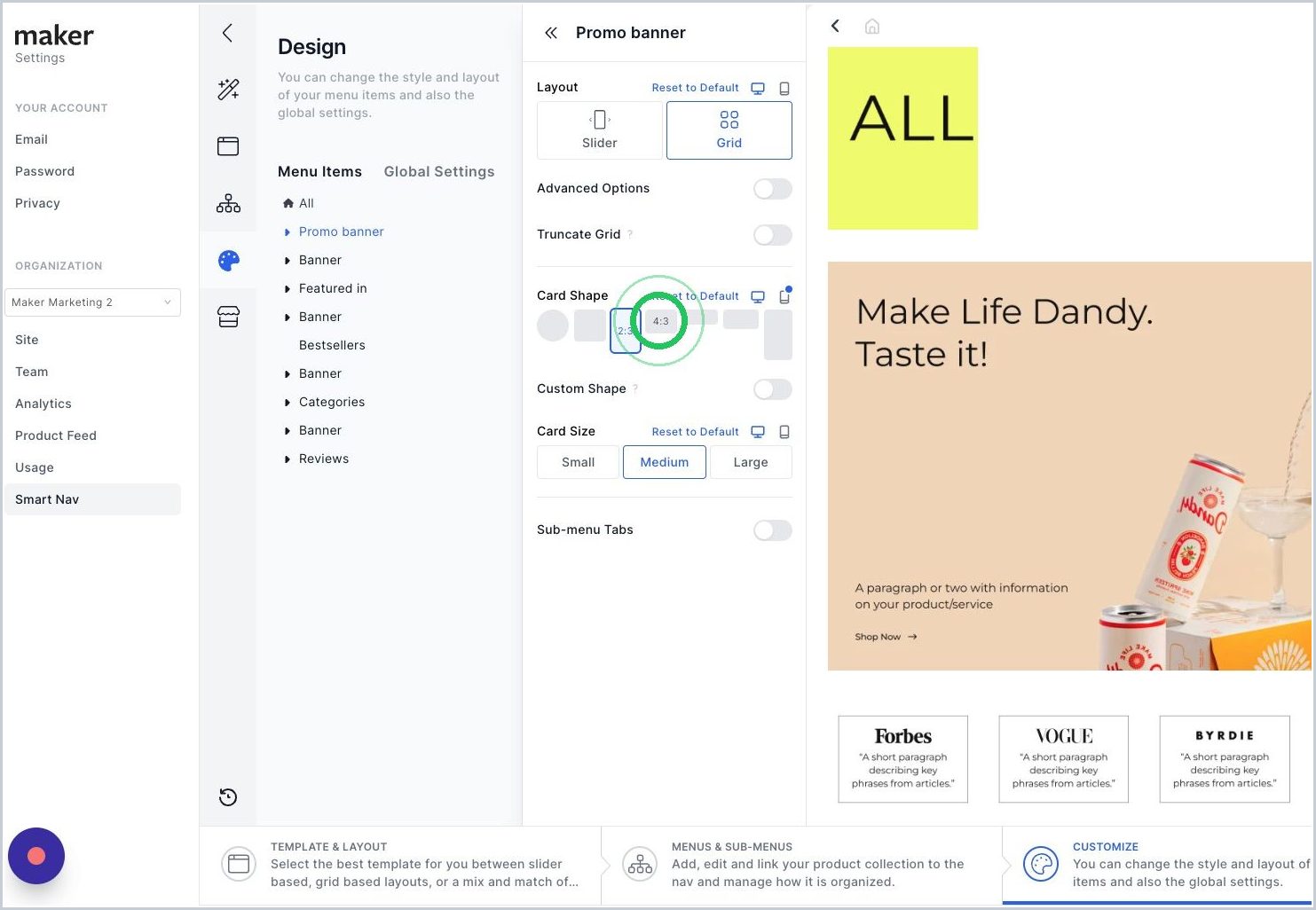Screen dimensions: 1316x910
Task: Turn on the Custom Shape toggle
Action: tap(772, 389)
